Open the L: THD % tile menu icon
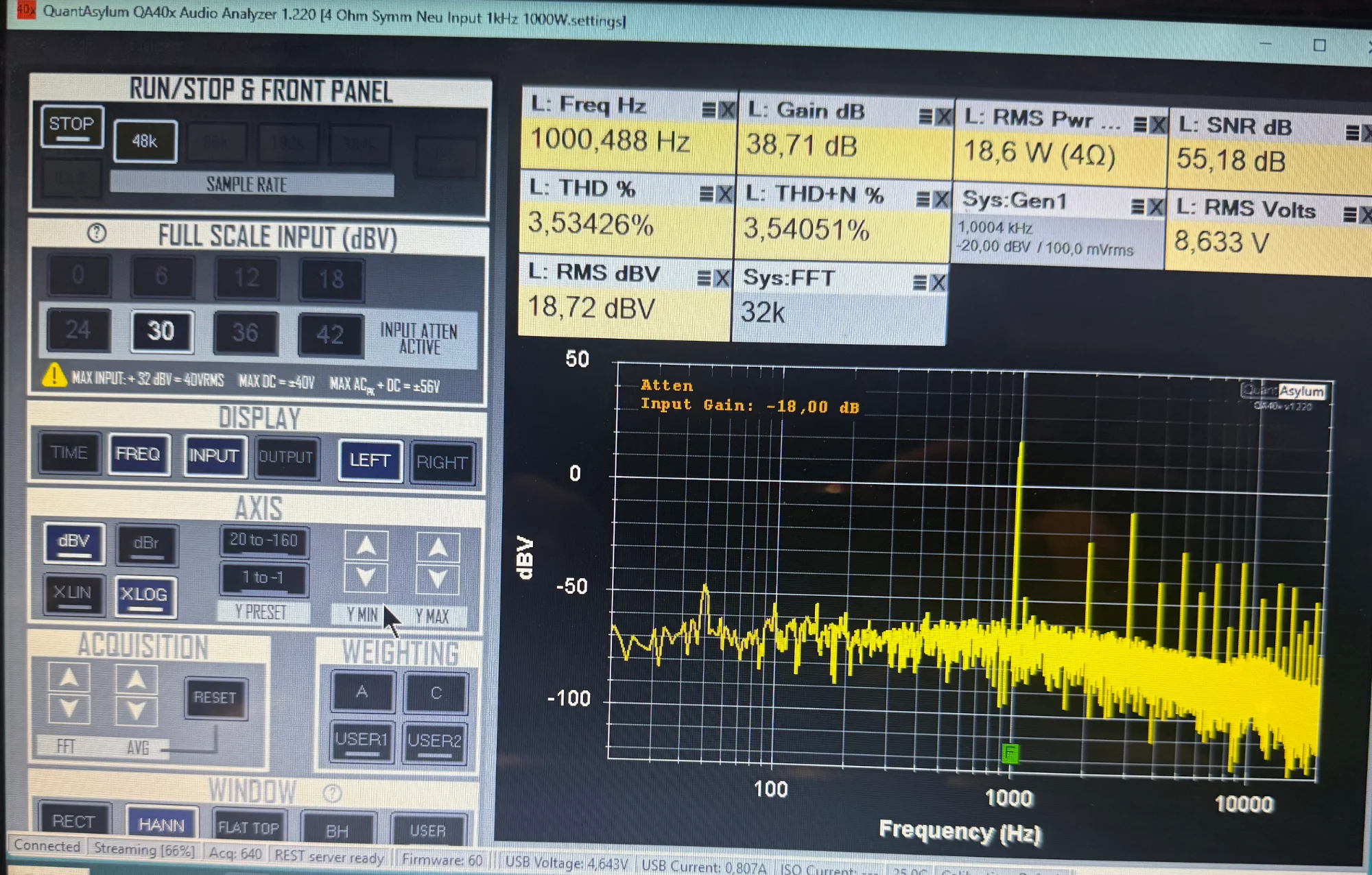Image resolution: width=1372 pixels, height=875 pixels. [707, 194]
